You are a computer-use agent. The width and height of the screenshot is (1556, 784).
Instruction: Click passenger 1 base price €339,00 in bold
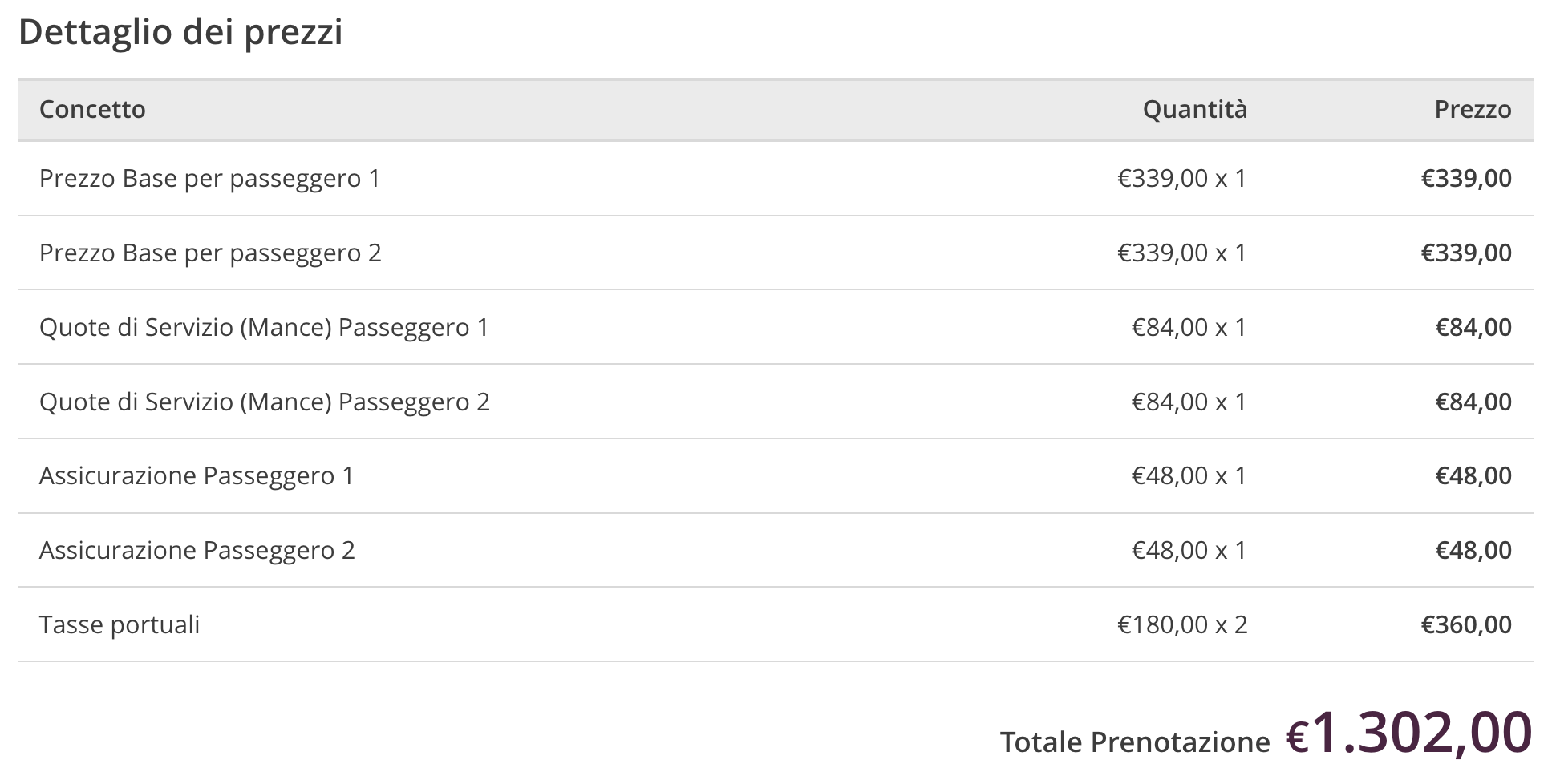(1466, 178)
